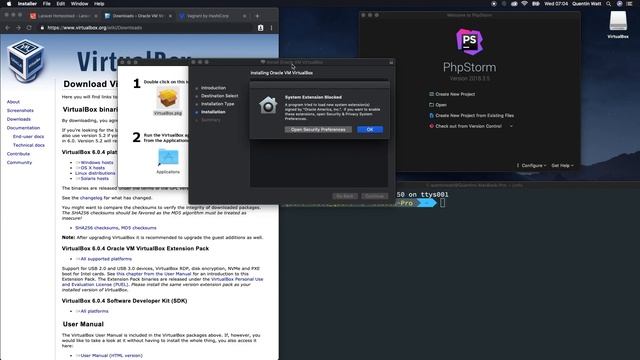Open the Edit menu
The height and width of the screenshot is (360, 640).
[x=60, y=4]
